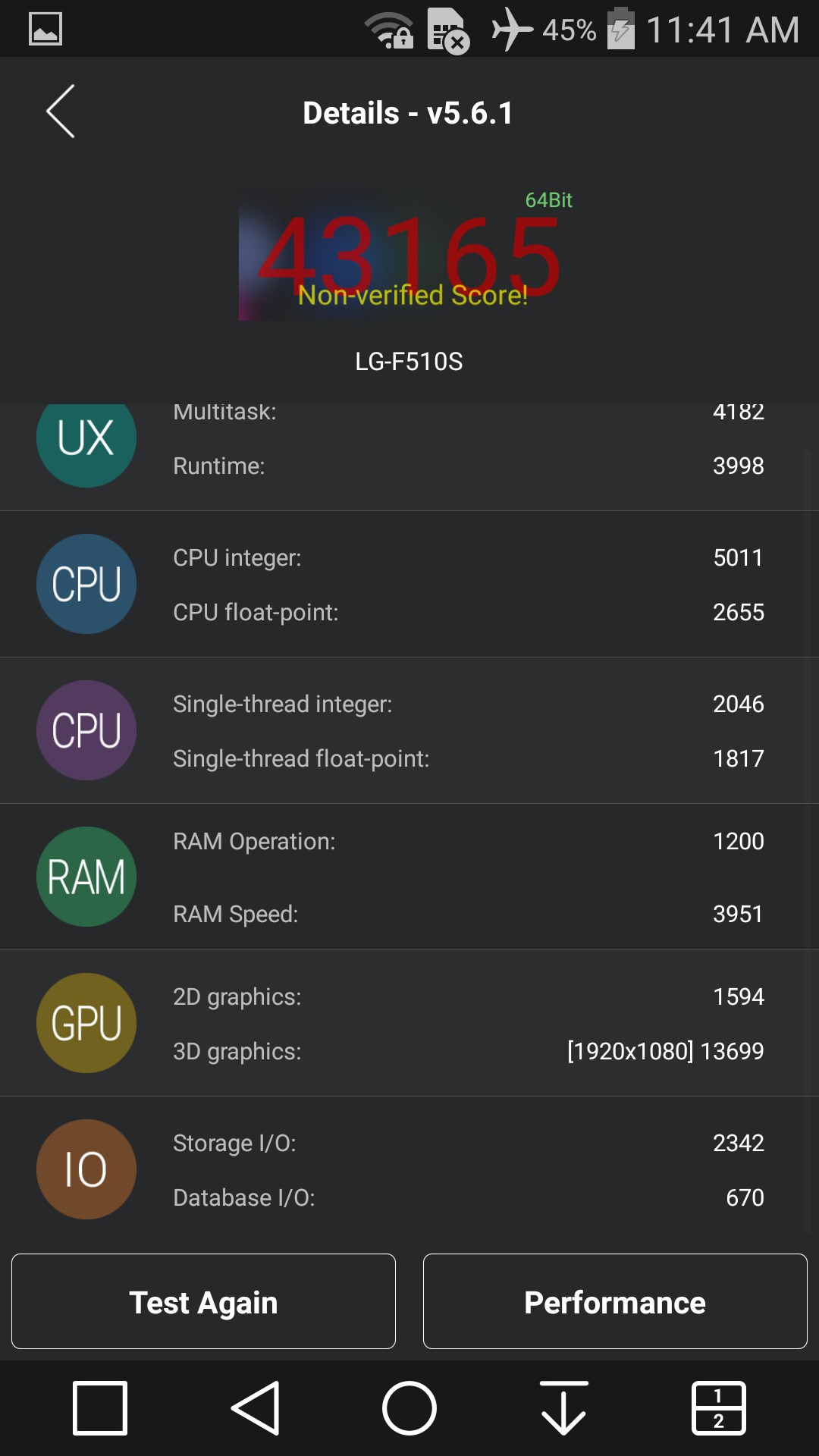This screenshot has height=1456, width=819.
Task: Tap the back arrow in the header
Action: tap(61, 111)
